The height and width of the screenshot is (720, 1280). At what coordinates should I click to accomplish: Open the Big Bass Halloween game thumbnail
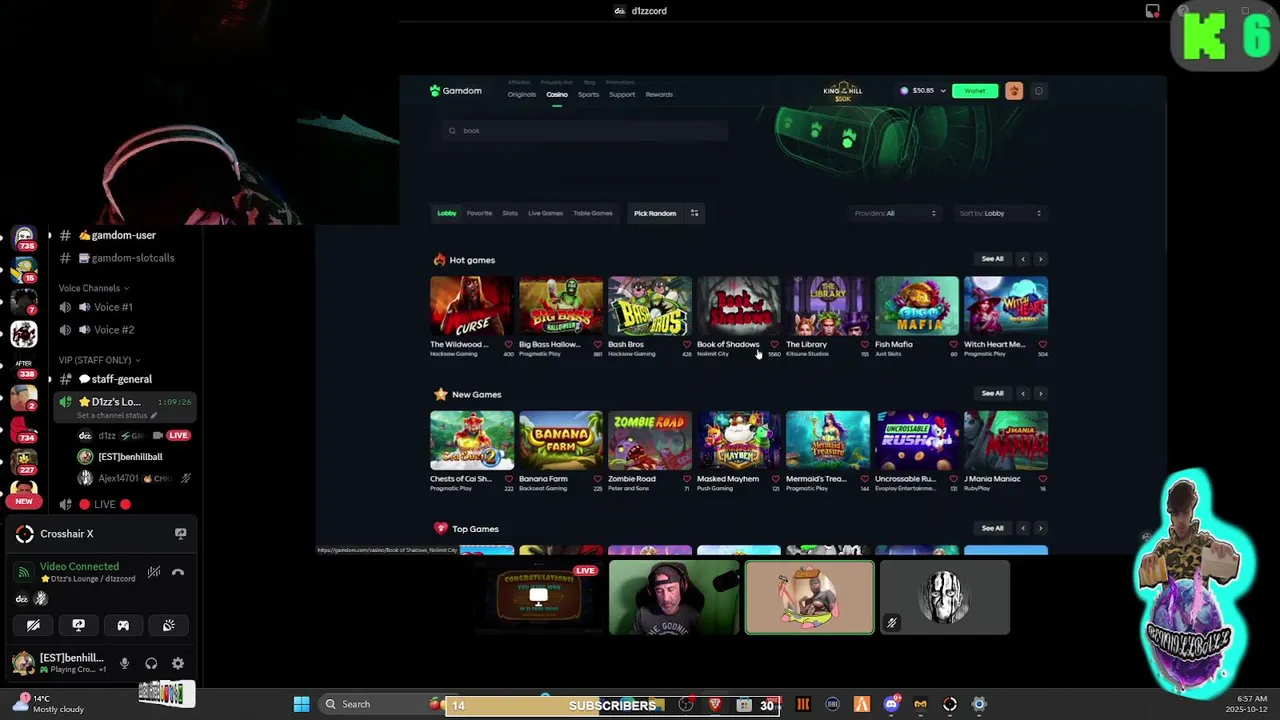561,305
